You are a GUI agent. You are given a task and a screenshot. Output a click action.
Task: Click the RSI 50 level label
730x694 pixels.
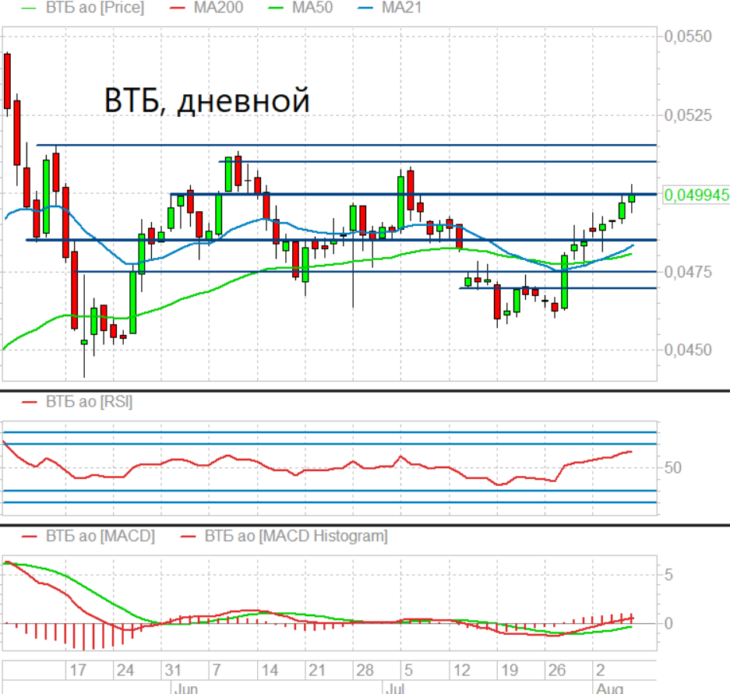[x=673, y=467]
